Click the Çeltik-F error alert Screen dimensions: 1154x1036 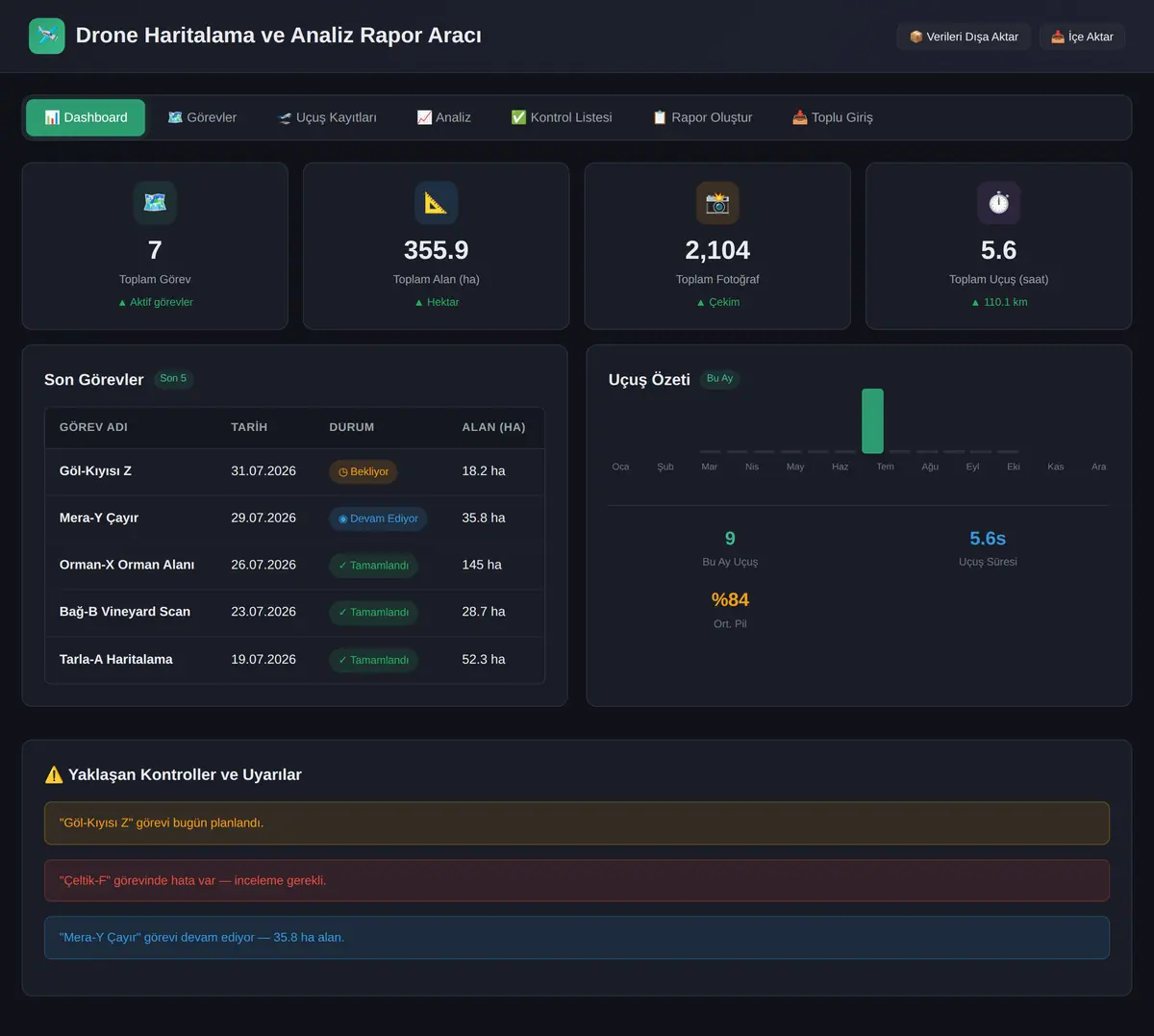[577, 880]
